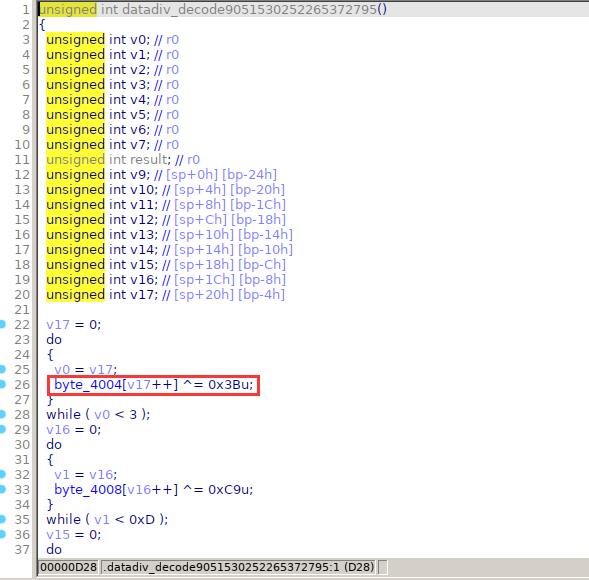Click status bar location '.datadiv_decode9051530252265372795:1 (D28)'
This screenshot has width=589, height=580.
[239, 567]
